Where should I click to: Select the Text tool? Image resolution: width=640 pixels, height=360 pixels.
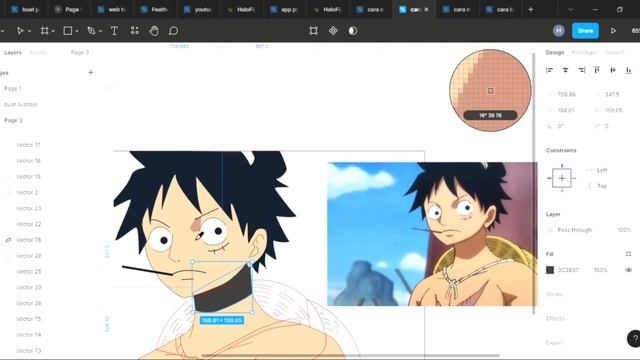[x=114, y=31]
